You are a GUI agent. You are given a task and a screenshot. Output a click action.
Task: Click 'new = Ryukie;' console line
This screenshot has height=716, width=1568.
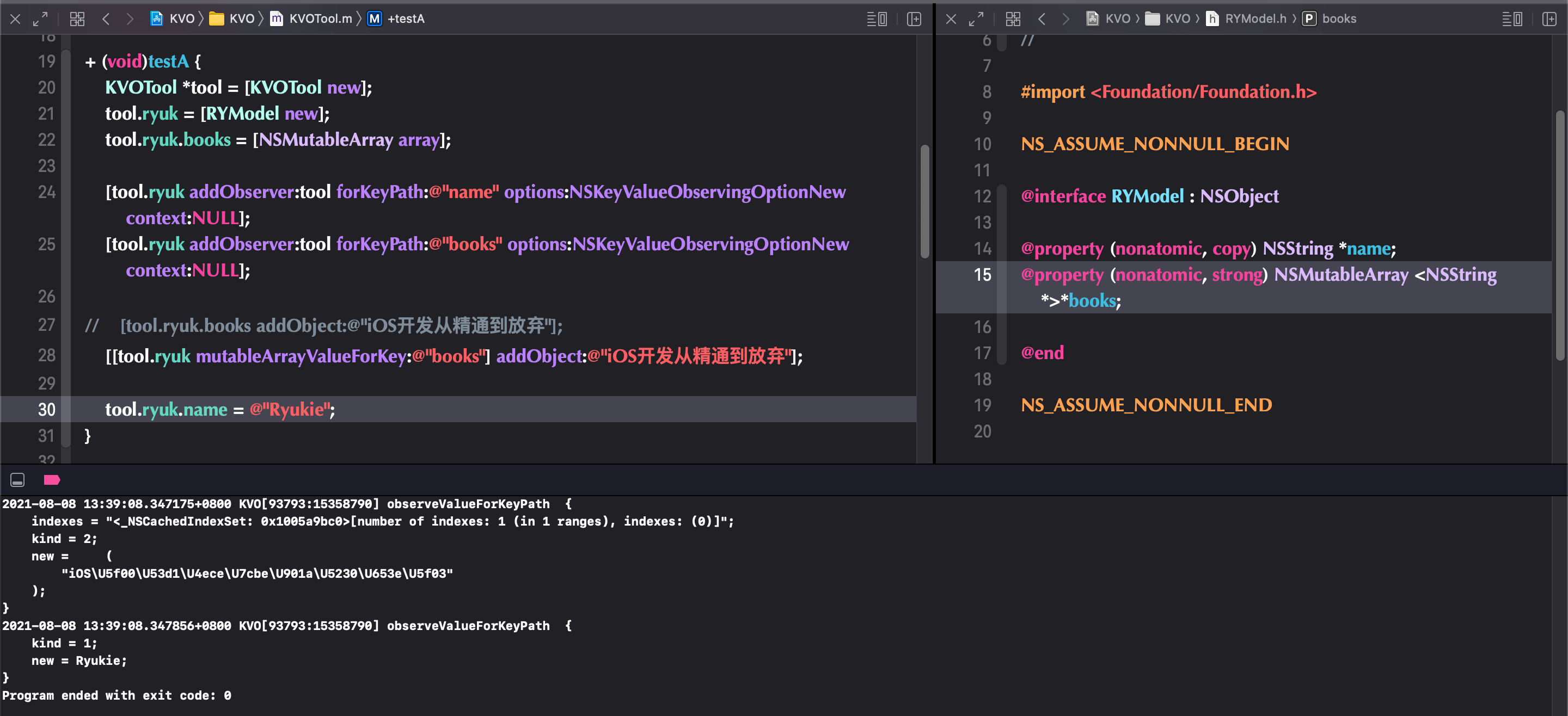79,661
